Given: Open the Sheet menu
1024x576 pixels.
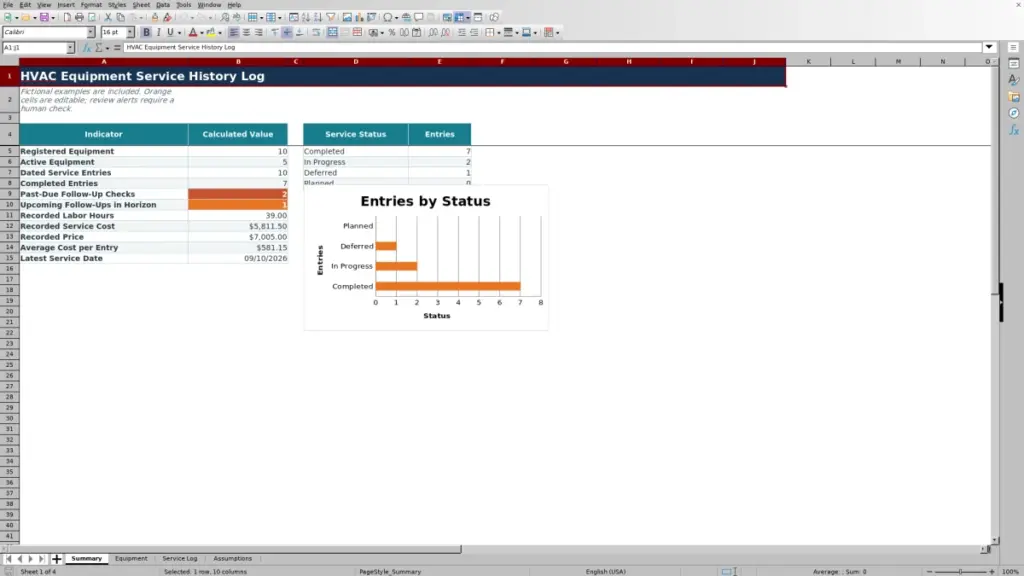Looking at the screenshot, I should [x=141, y=5].
